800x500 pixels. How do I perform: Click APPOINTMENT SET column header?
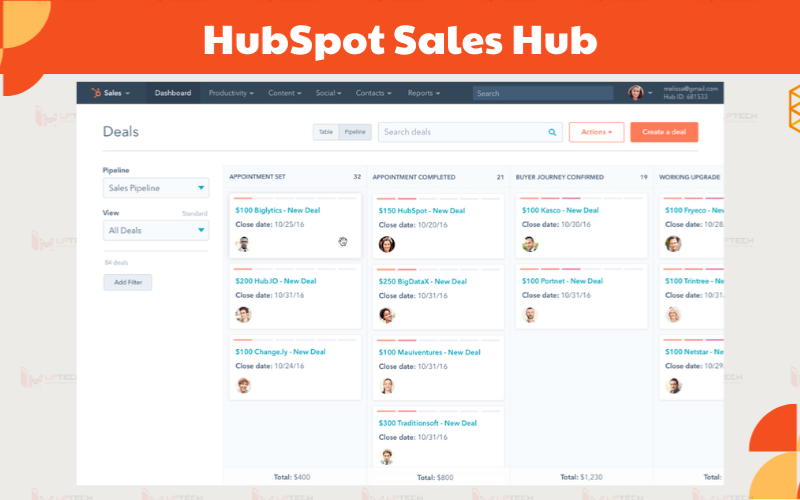tap(258, 177)
